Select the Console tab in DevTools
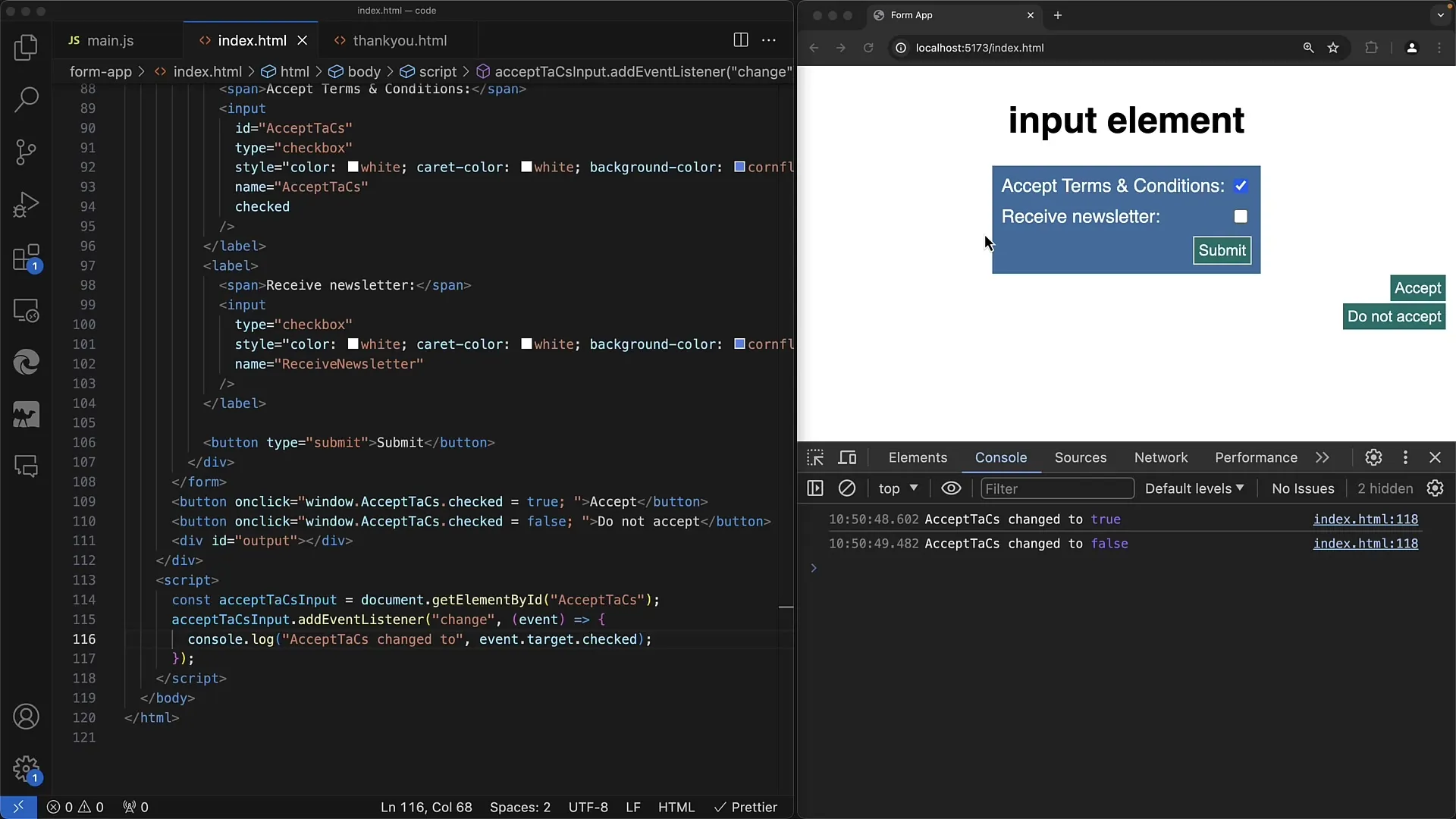This screenshot has height=819, width=1456. (1002, 457)
